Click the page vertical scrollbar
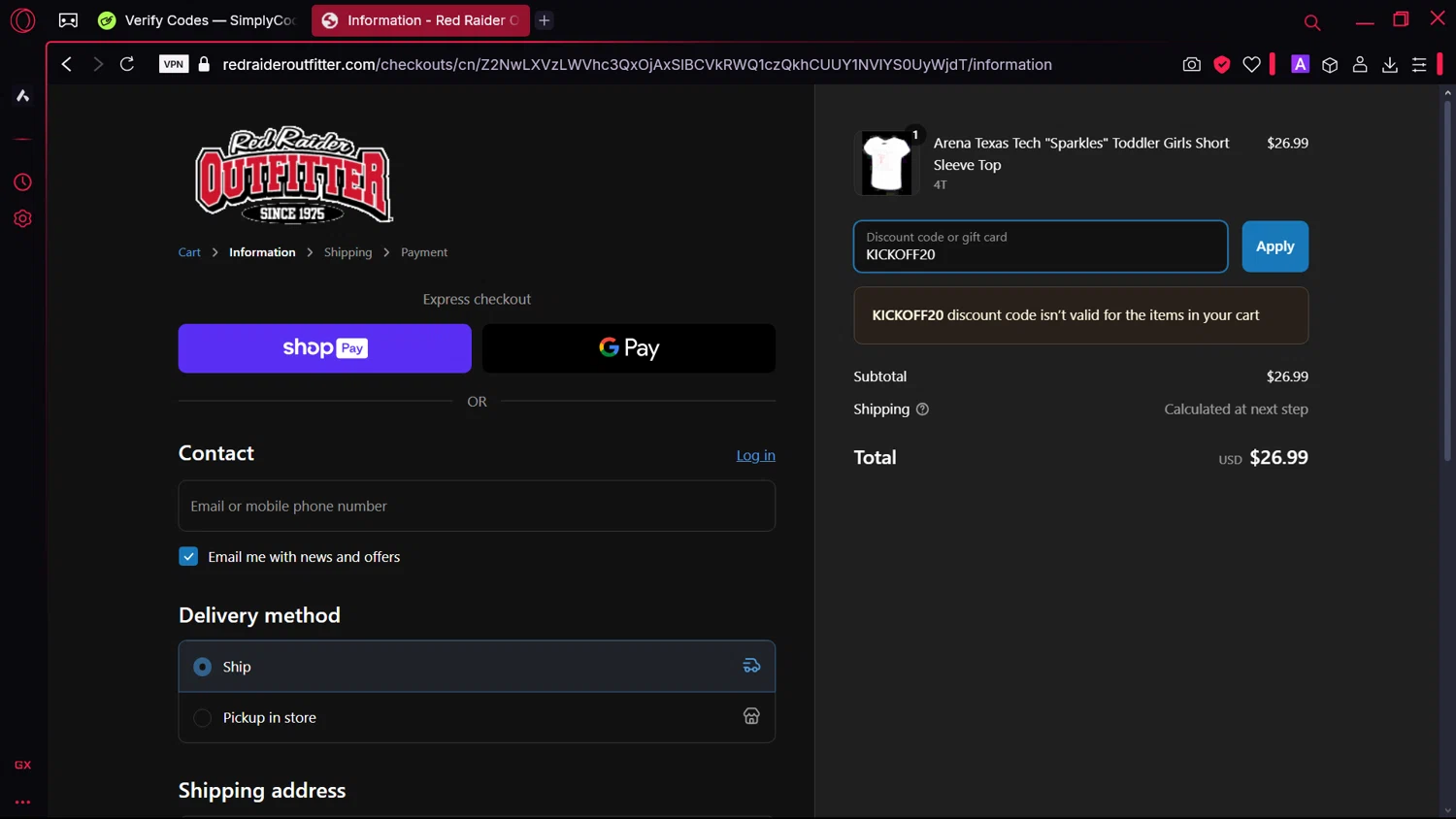The image size is (1456, 819). (1447, 281)
